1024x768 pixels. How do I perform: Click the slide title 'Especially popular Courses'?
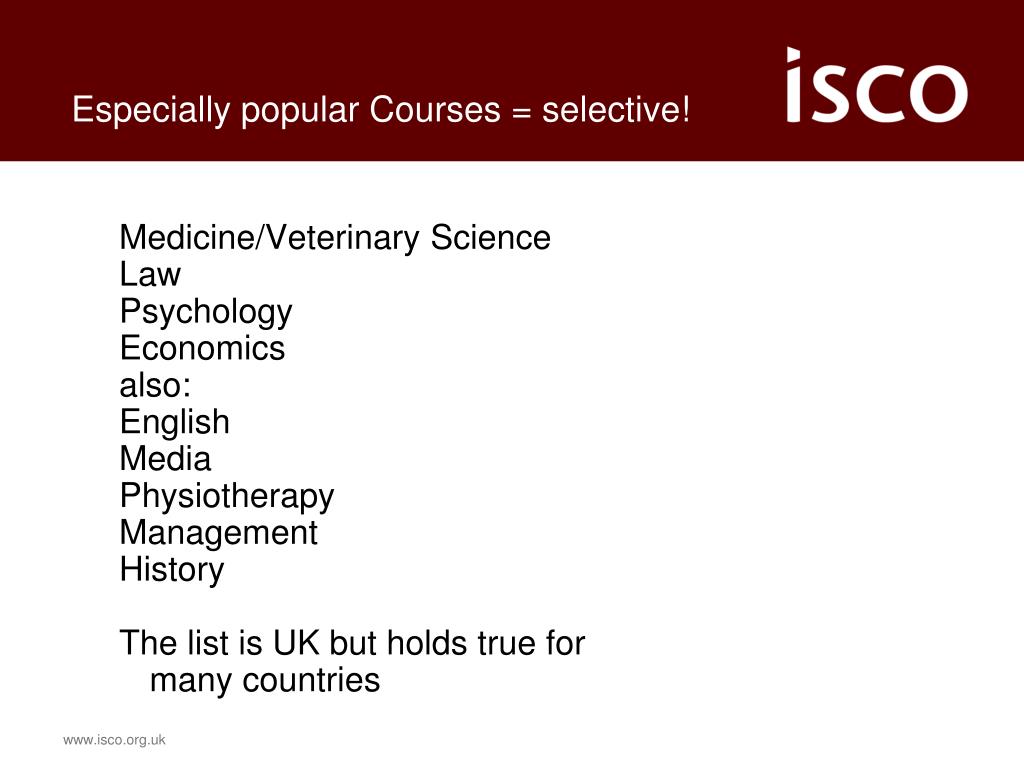[x=286, y=110]
